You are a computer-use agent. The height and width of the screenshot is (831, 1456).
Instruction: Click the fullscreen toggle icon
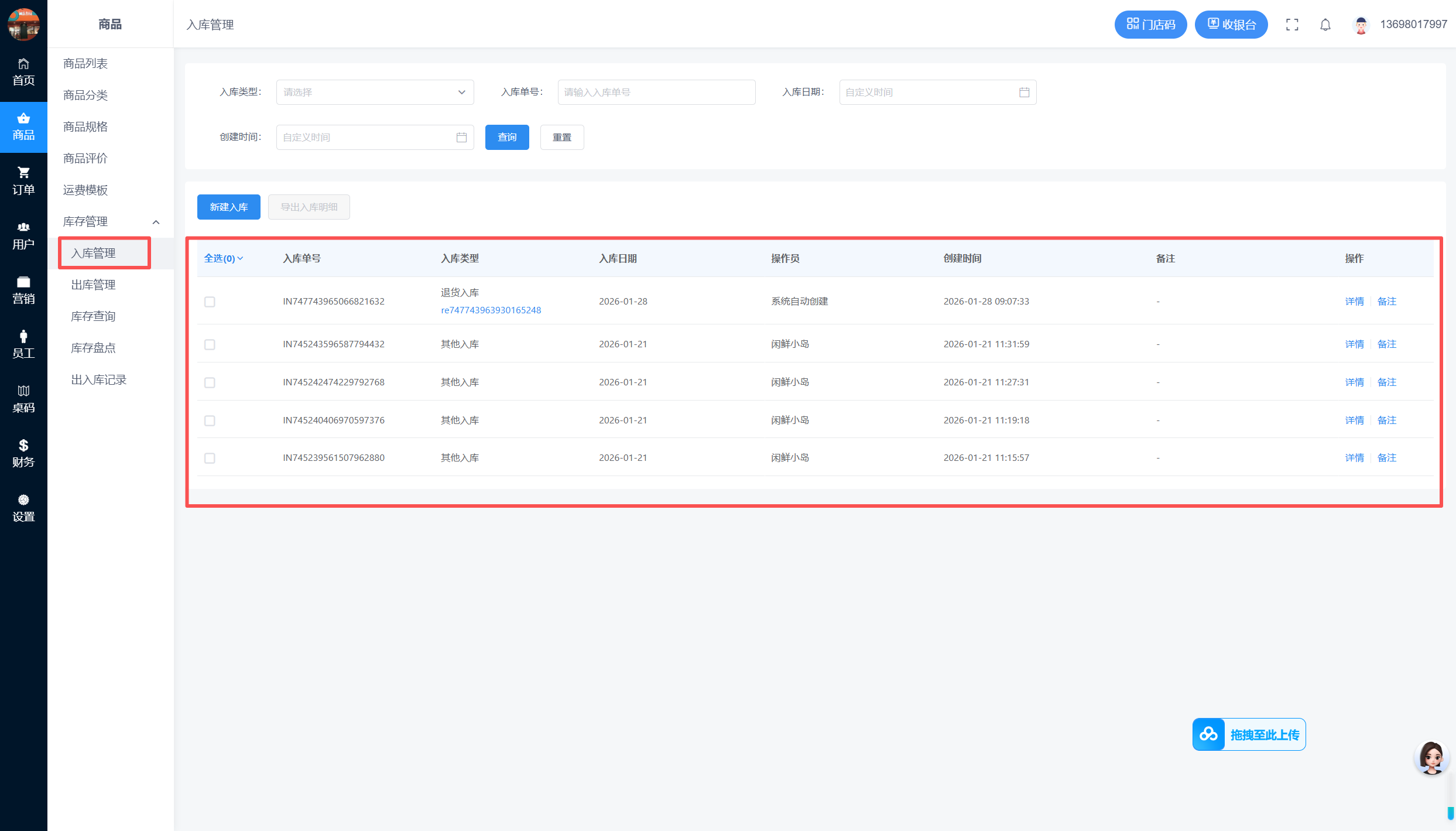1292,25
